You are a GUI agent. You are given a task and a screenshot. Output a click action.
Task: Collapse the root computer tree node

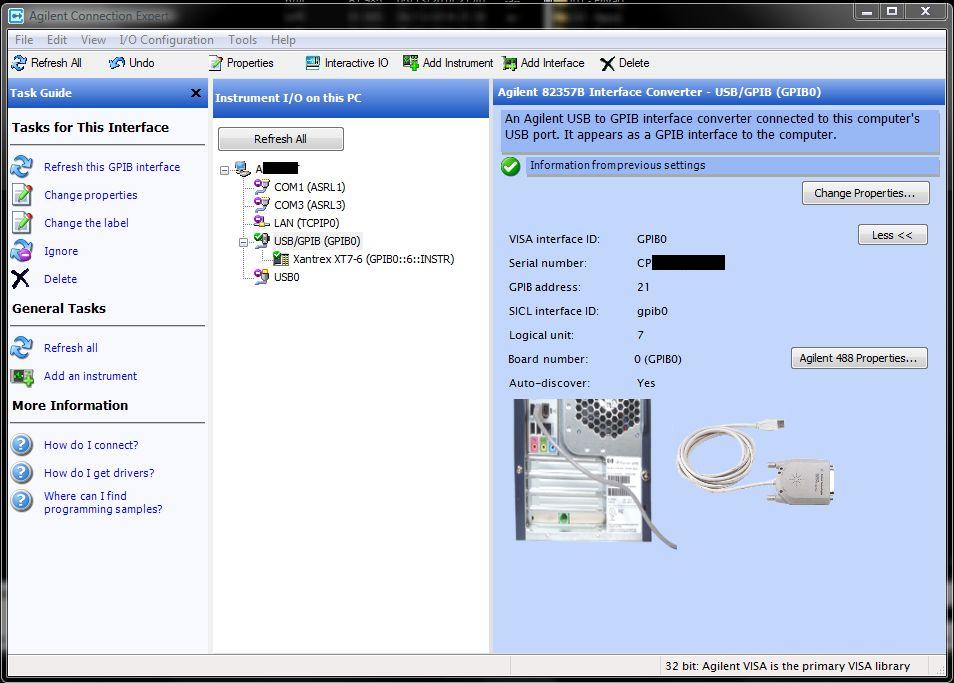tap(225, 170)
